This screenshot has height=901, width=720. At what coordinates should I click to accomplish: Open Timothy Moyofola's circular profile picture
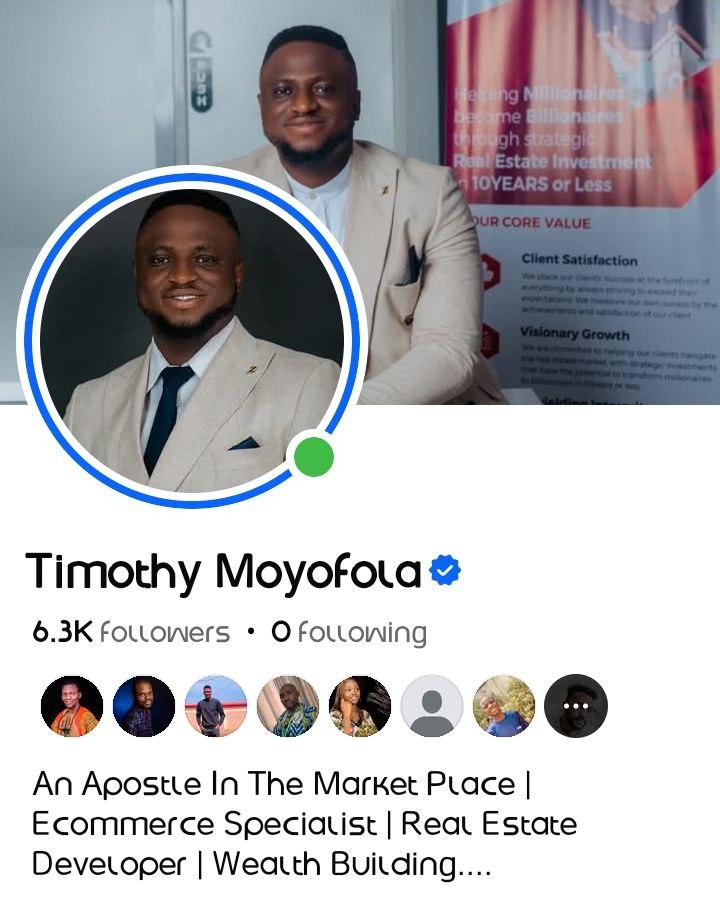192,337
